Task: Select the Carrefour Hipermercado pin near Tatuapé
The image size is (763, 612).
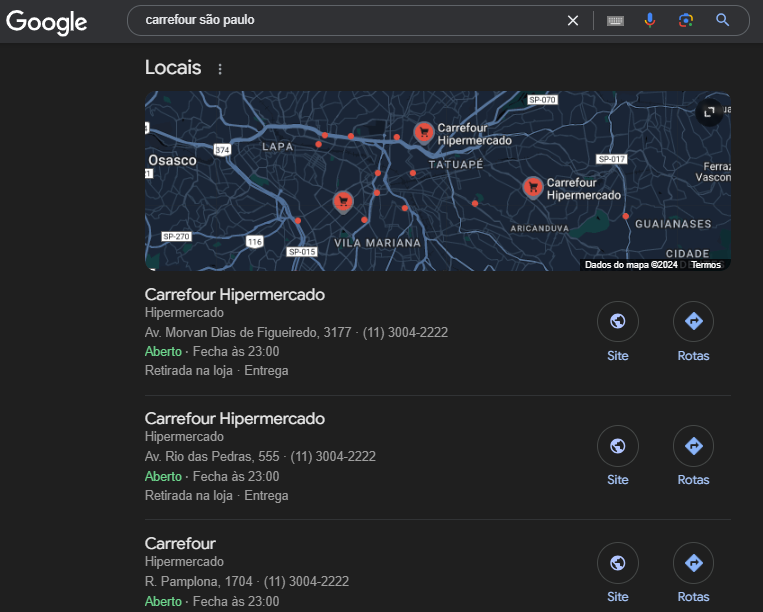Action: (x=424, y=132)
